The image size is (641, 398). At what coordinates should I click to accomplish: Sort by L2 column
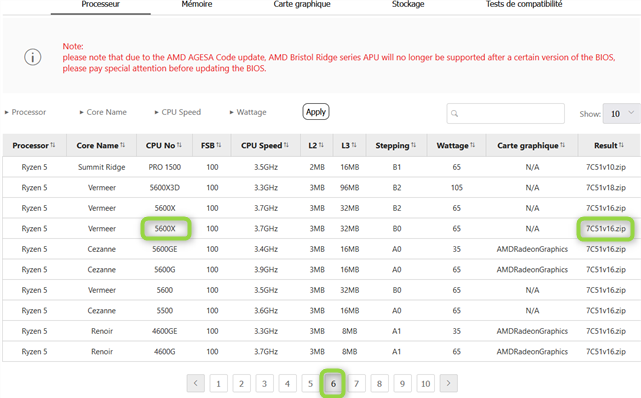pos(316,145)
